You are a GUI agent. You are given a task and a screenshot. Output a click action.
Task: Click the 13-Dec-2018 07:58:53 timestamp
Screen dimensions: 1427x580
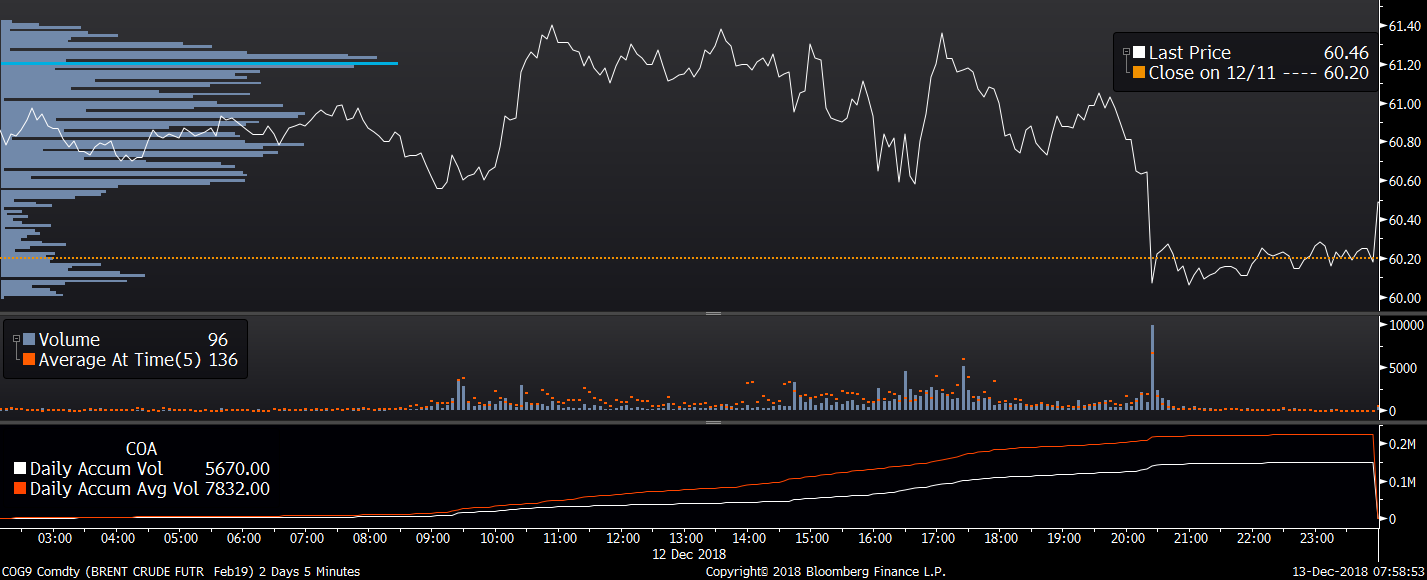pos(1360,572)
